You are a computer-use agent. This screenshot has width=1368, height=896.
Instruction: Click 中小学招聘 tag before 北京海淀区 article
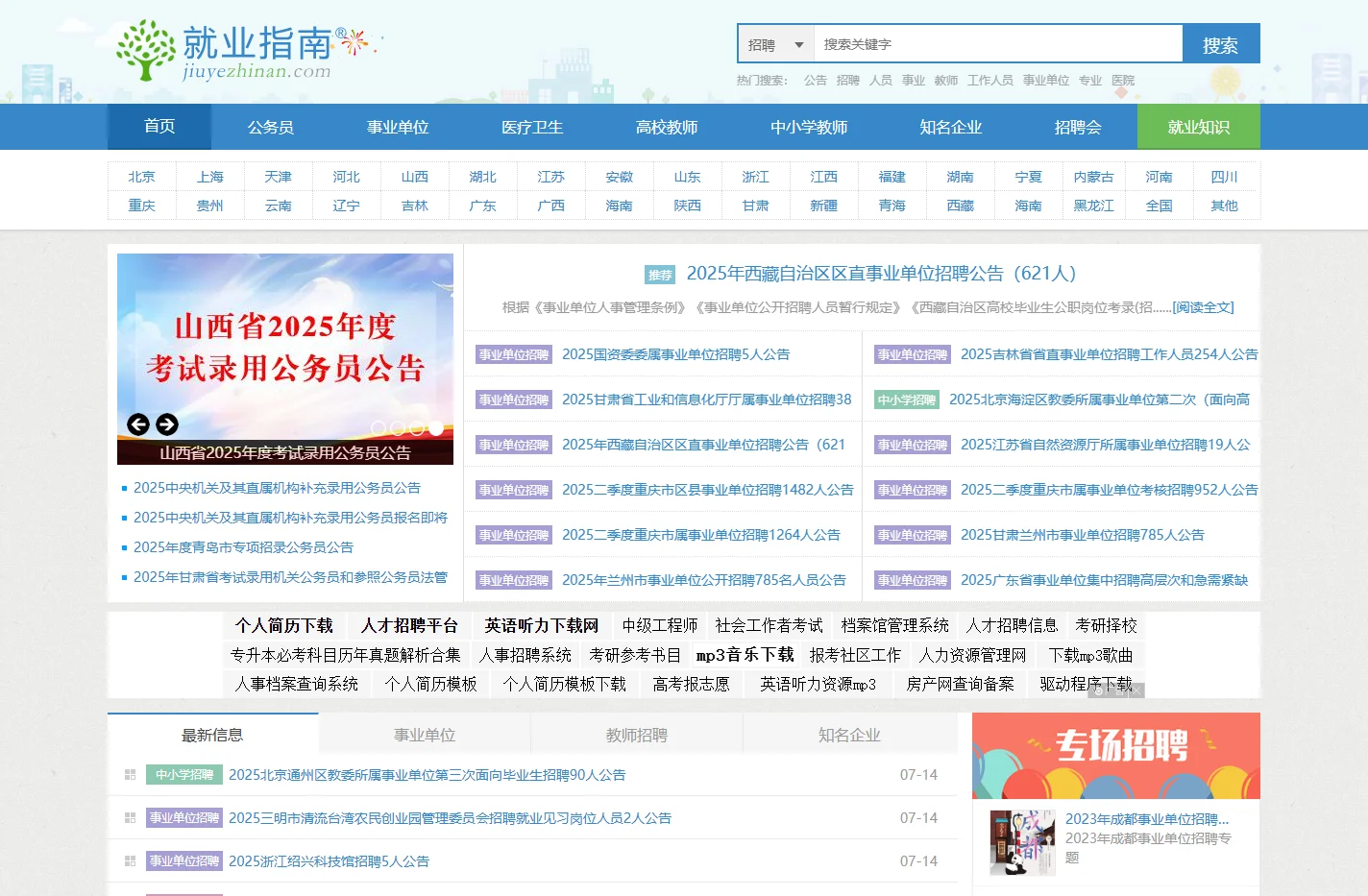pyautogui.click(x=907, y=400)
